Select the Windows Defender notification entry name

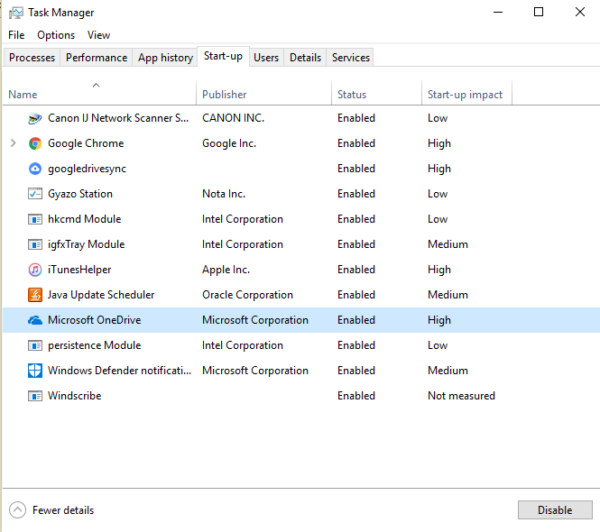[x=119, y=370]
